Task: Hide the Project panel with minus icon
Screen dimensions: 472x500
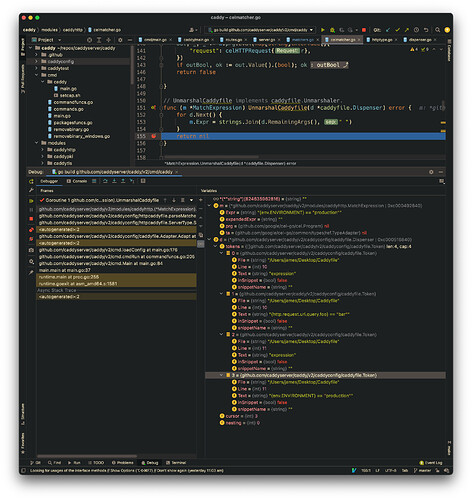Action: (x=130, y=40)
